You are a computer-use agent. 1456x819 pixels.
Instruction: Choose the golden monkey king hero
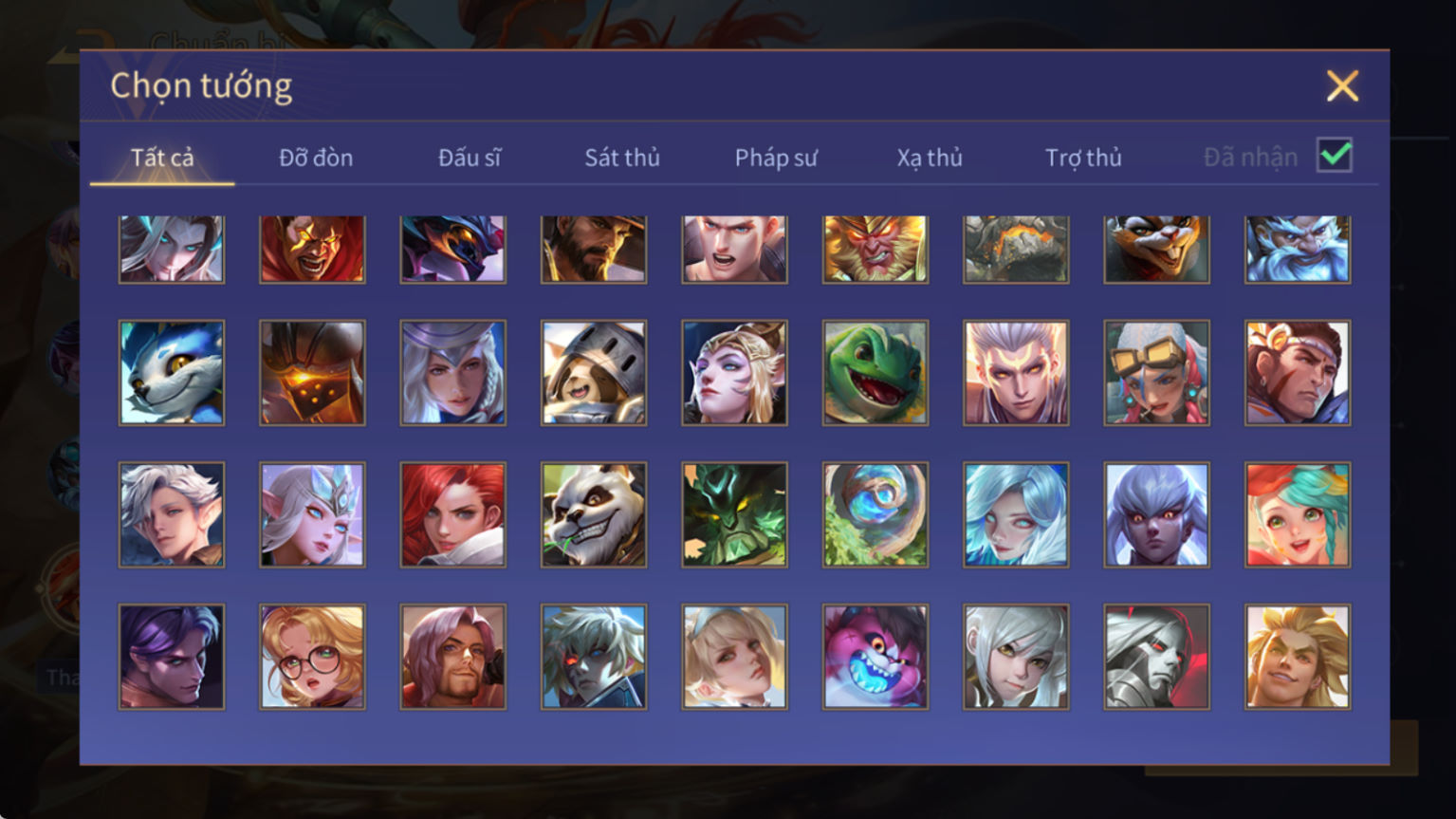tap(875, 249)
